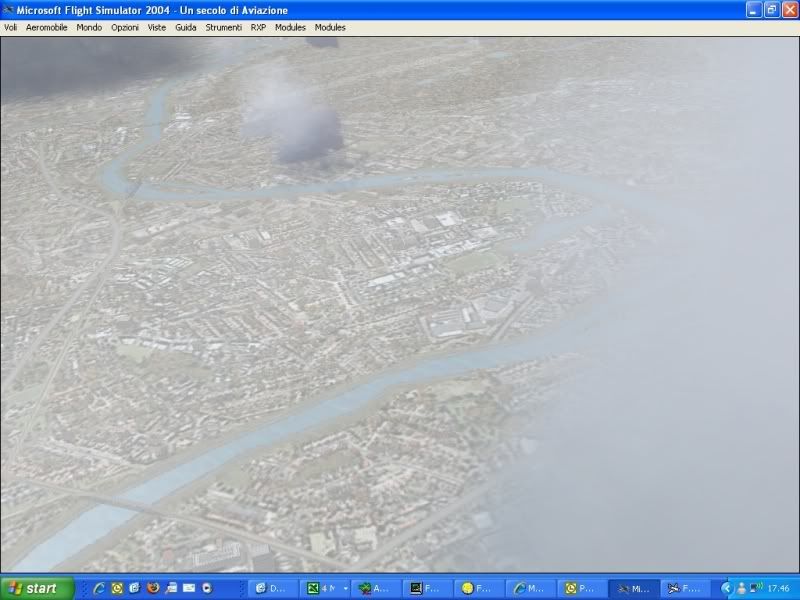Launch Internet Explorer from the quick launch bar
Image resolution: width=800 pixels, height=600 pixels.
(99, 588)
